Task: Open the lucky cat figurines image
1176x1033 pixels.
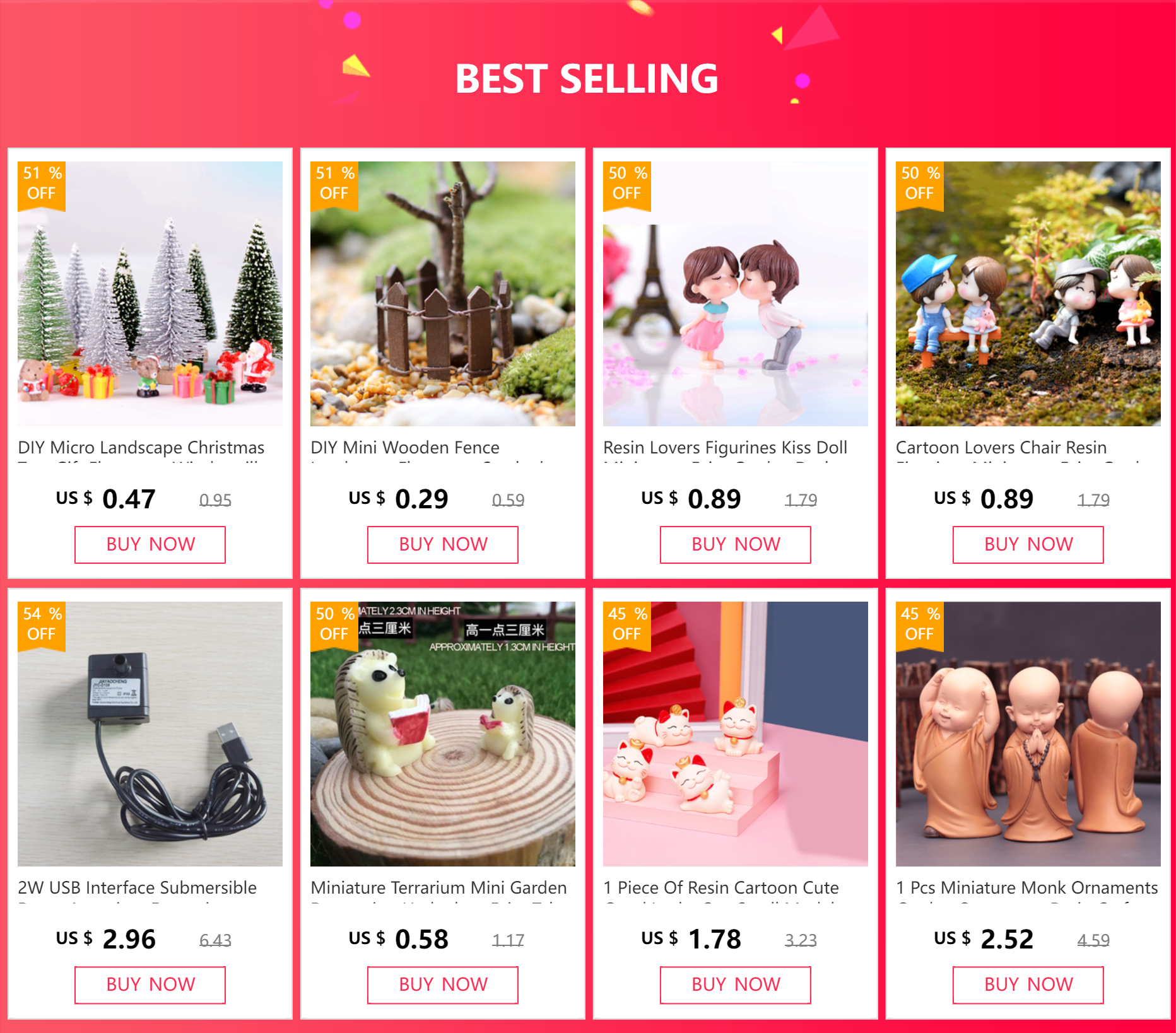Action: [x=736, y=734]
